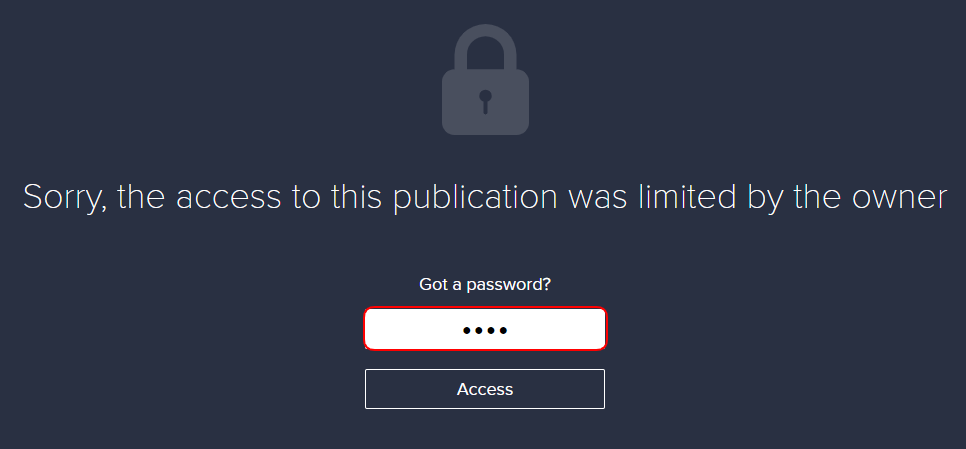Image resolution: width=966 pixels, height=449 pixels.
Task: Click the shackle of the padlock icon
Action: [x=485, y=47]
